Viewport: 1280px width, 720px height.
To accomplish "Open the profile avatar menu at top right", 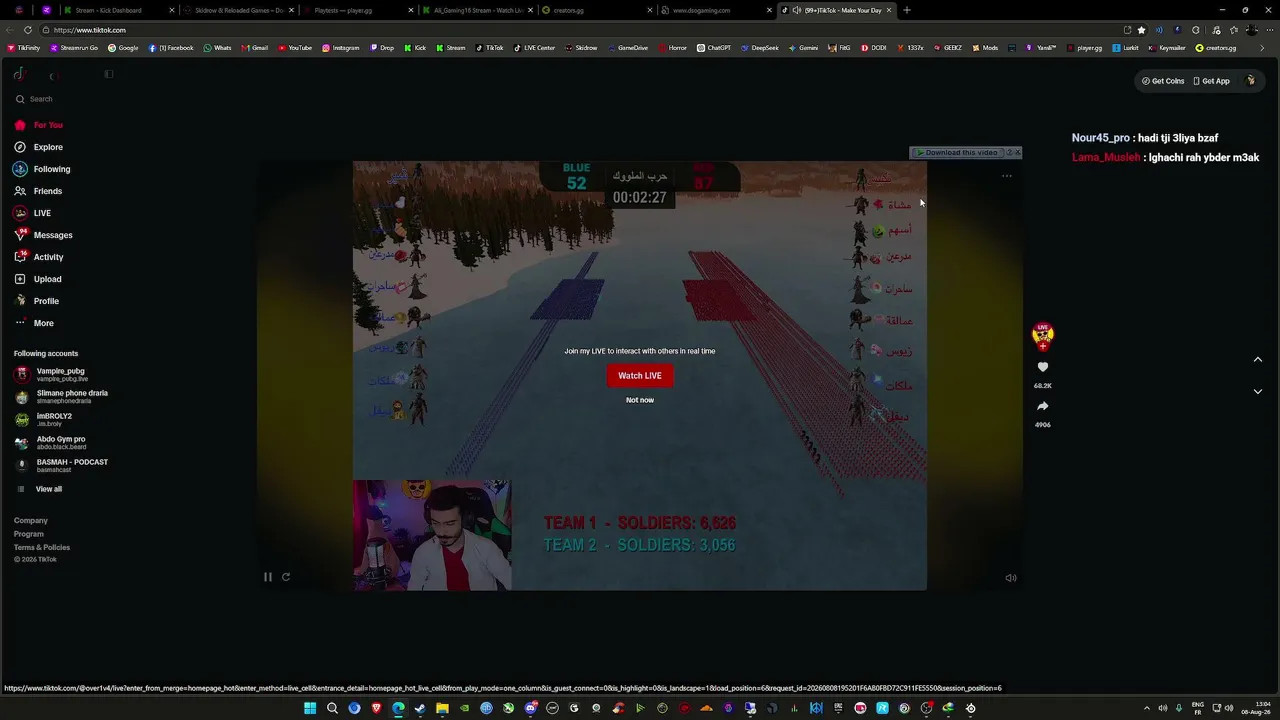I will tap(1250, 81).
